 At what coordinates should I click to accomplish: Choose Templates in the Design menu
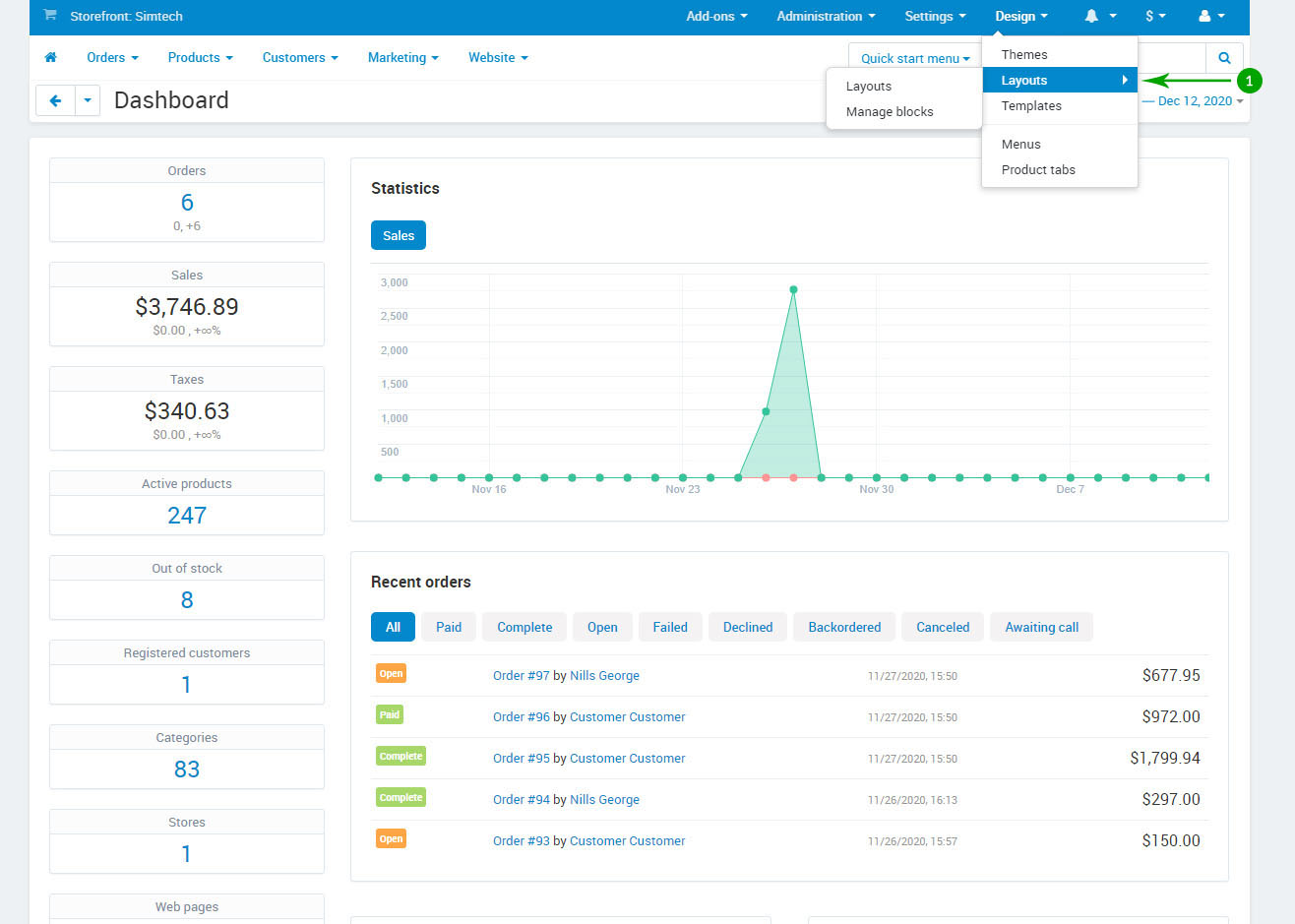coord(1031,106)
